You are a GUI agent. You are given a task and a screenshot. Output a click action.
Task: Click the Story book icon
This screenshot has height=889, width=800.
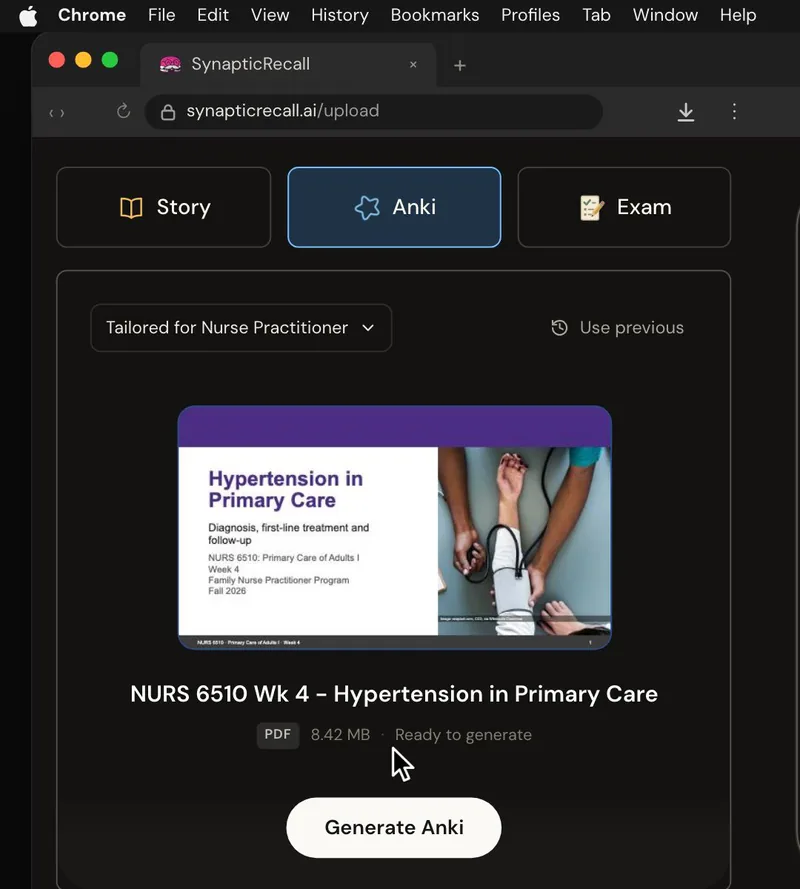(131, 208)
